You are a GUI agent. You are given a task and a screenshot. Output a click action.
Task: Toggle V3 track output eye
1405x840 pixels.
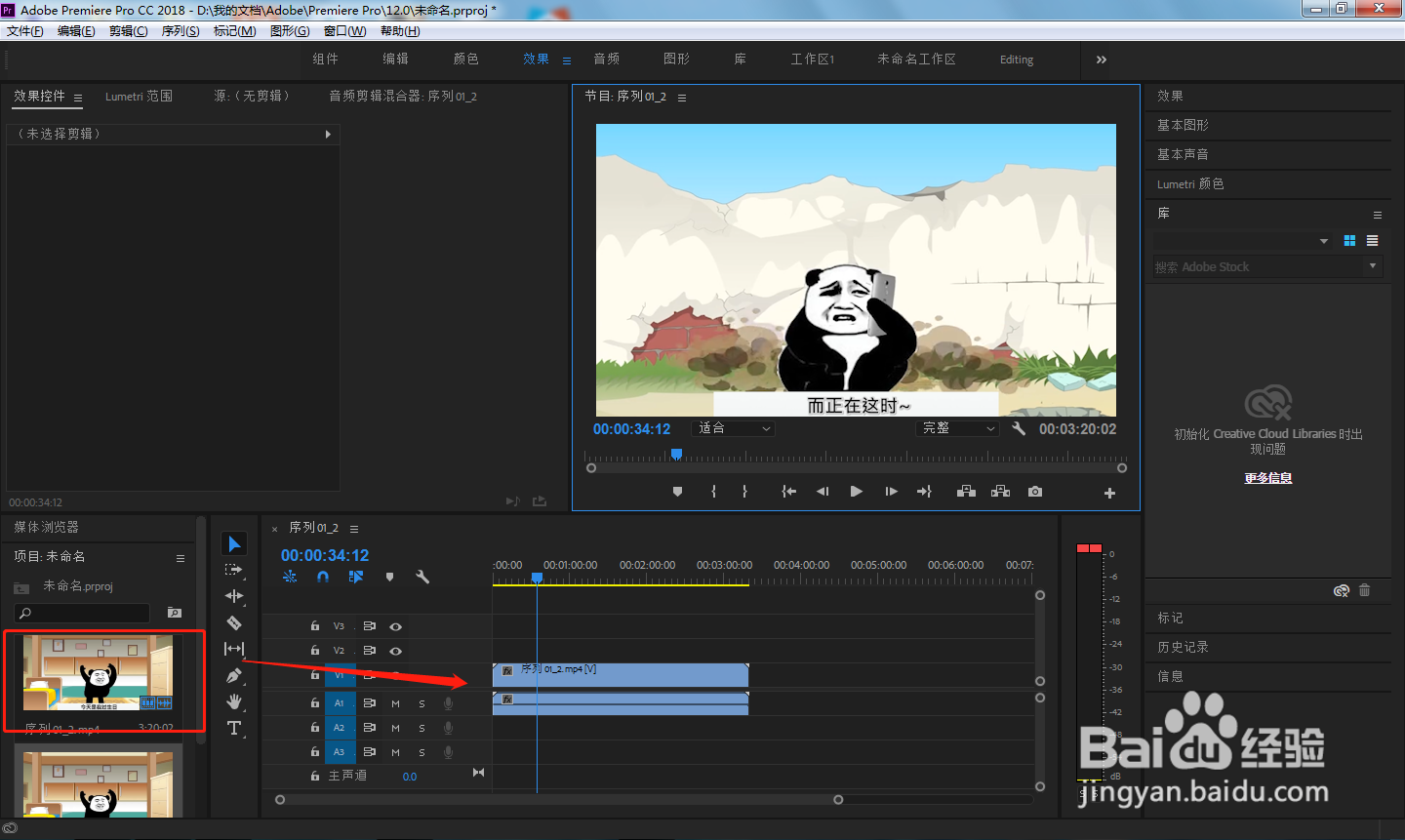pos(395,626)
